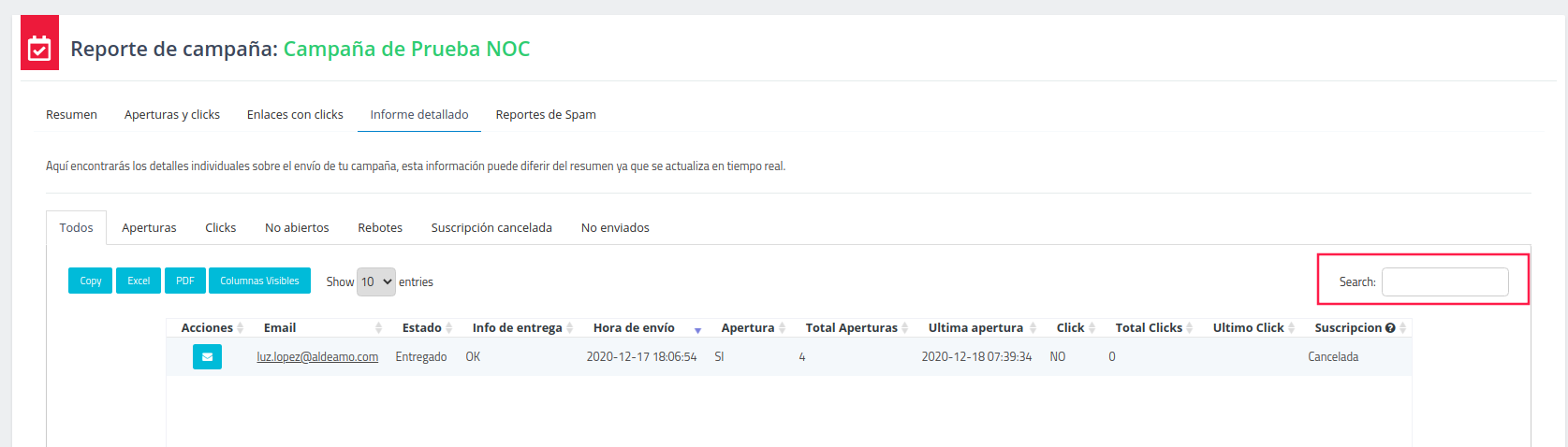Open the Show entries dropdown
This screenshot has width=1568, height=447.
pyautogui.click(x=376, y=281)
